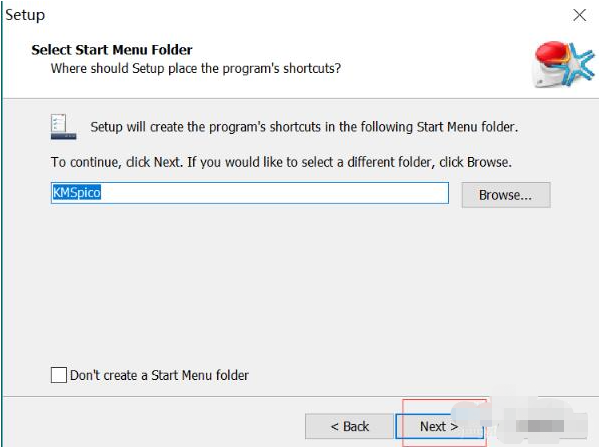Viewport: 600px width, 447px height.
Task: Proceed by clicking Next >
Action: click(439, 426)
